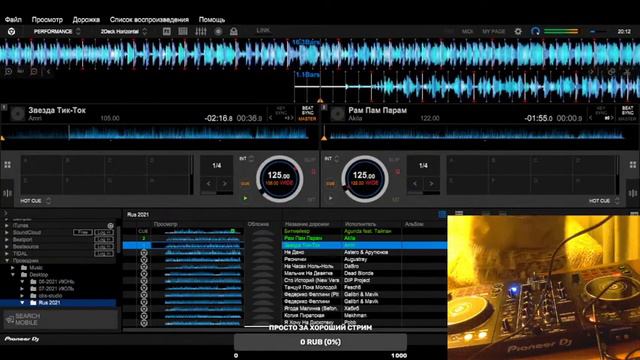Open preferences with the gear icon
This screenshot has height=360, width=640.
[x=518, y=31]
